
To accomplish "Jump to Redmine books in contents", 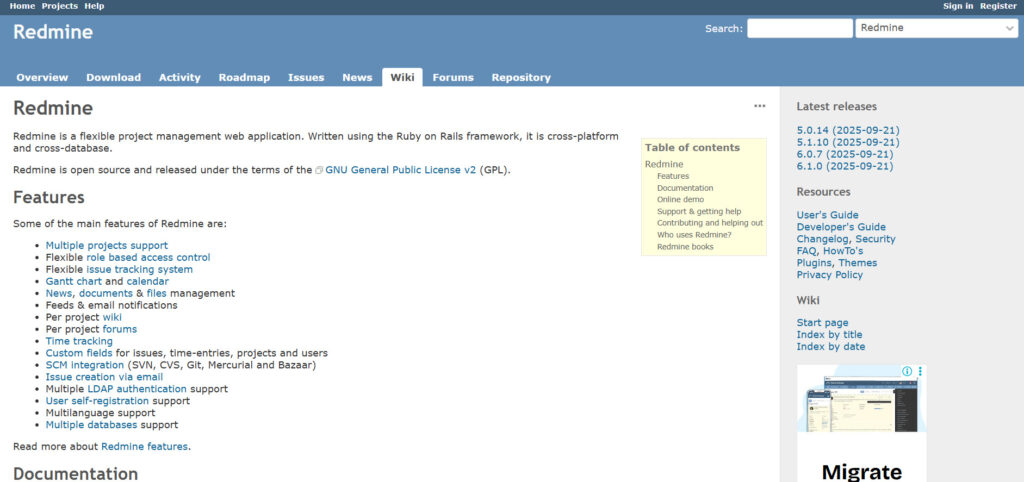I will [685, 247].
